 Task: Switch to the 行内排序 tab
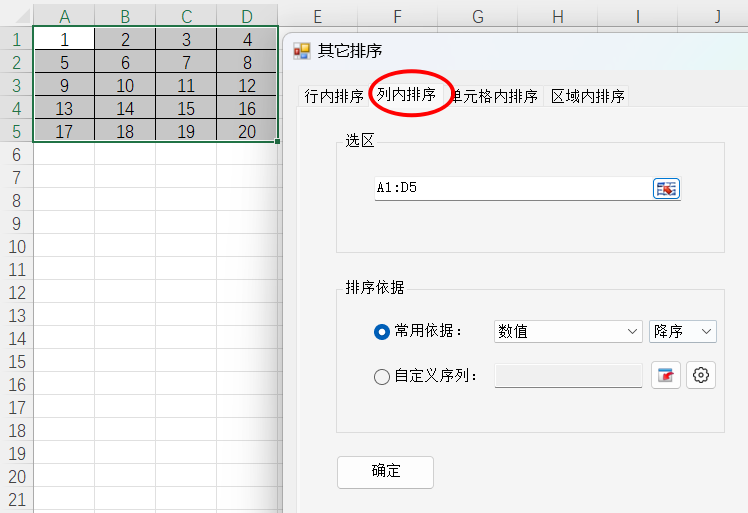click(x=334, y=96)
